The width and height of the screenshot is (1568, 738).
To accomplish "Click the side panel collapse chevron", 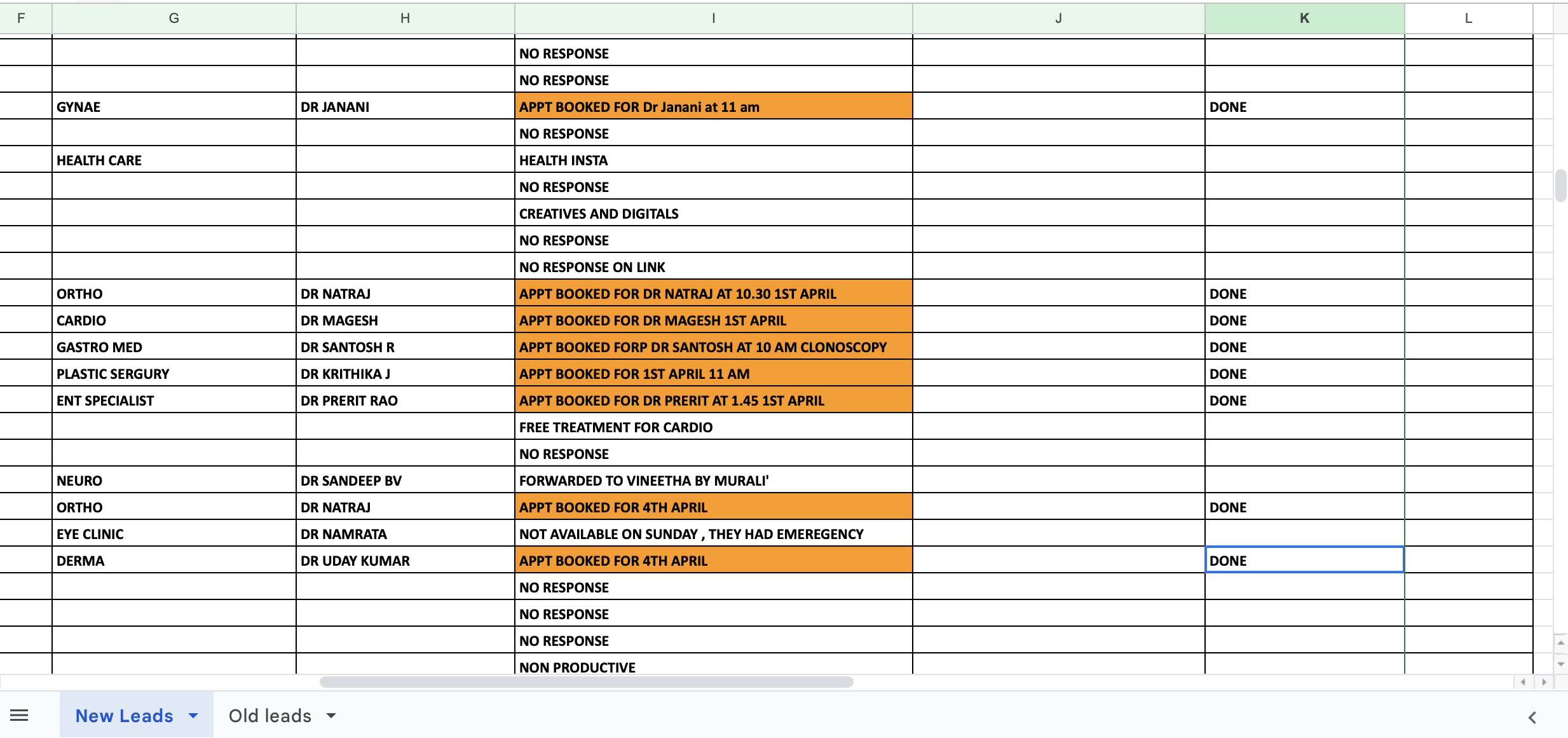I will point(1532,718).
